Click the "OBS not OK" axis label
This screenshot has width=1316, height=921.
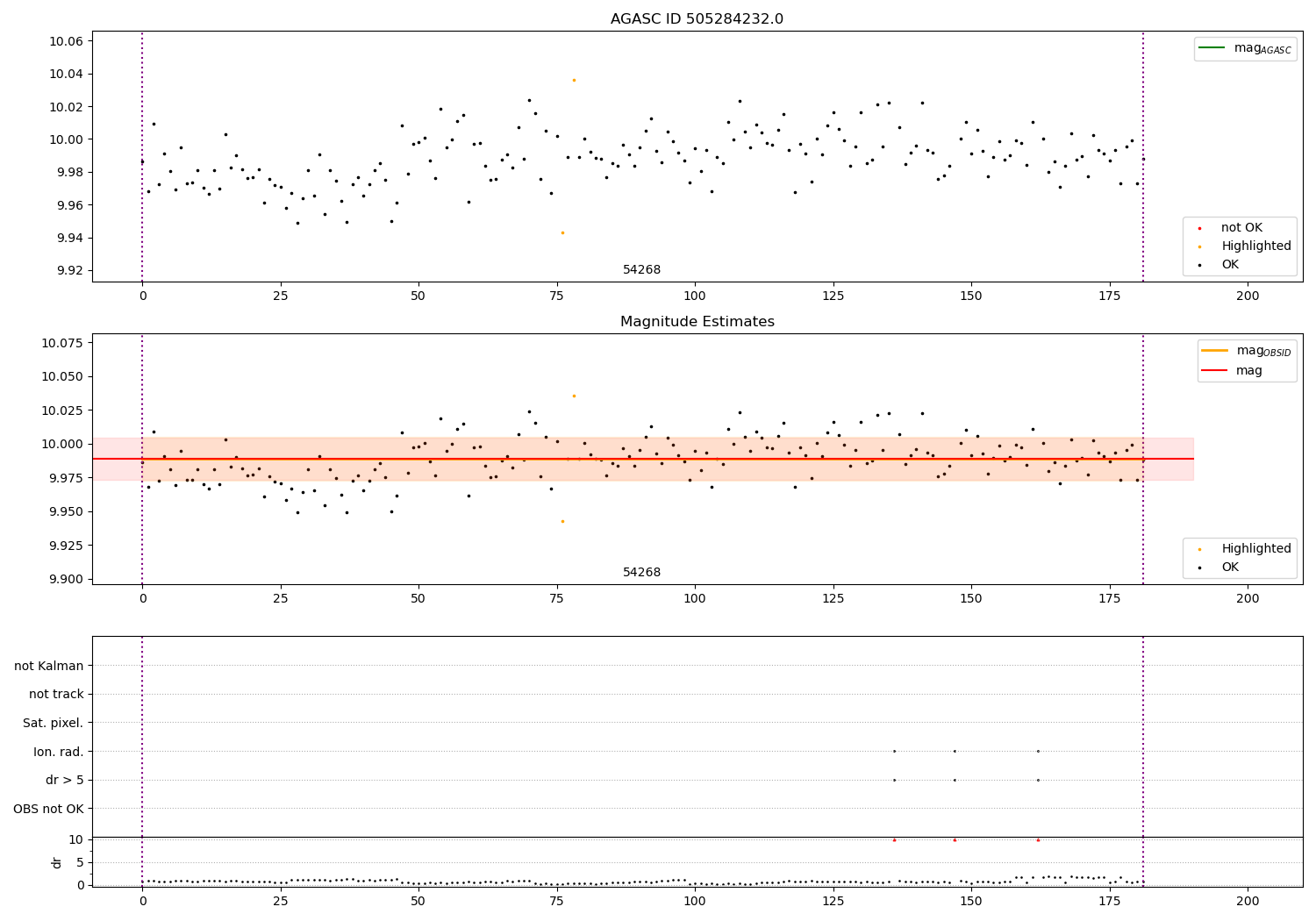click(x=49, y=809)
